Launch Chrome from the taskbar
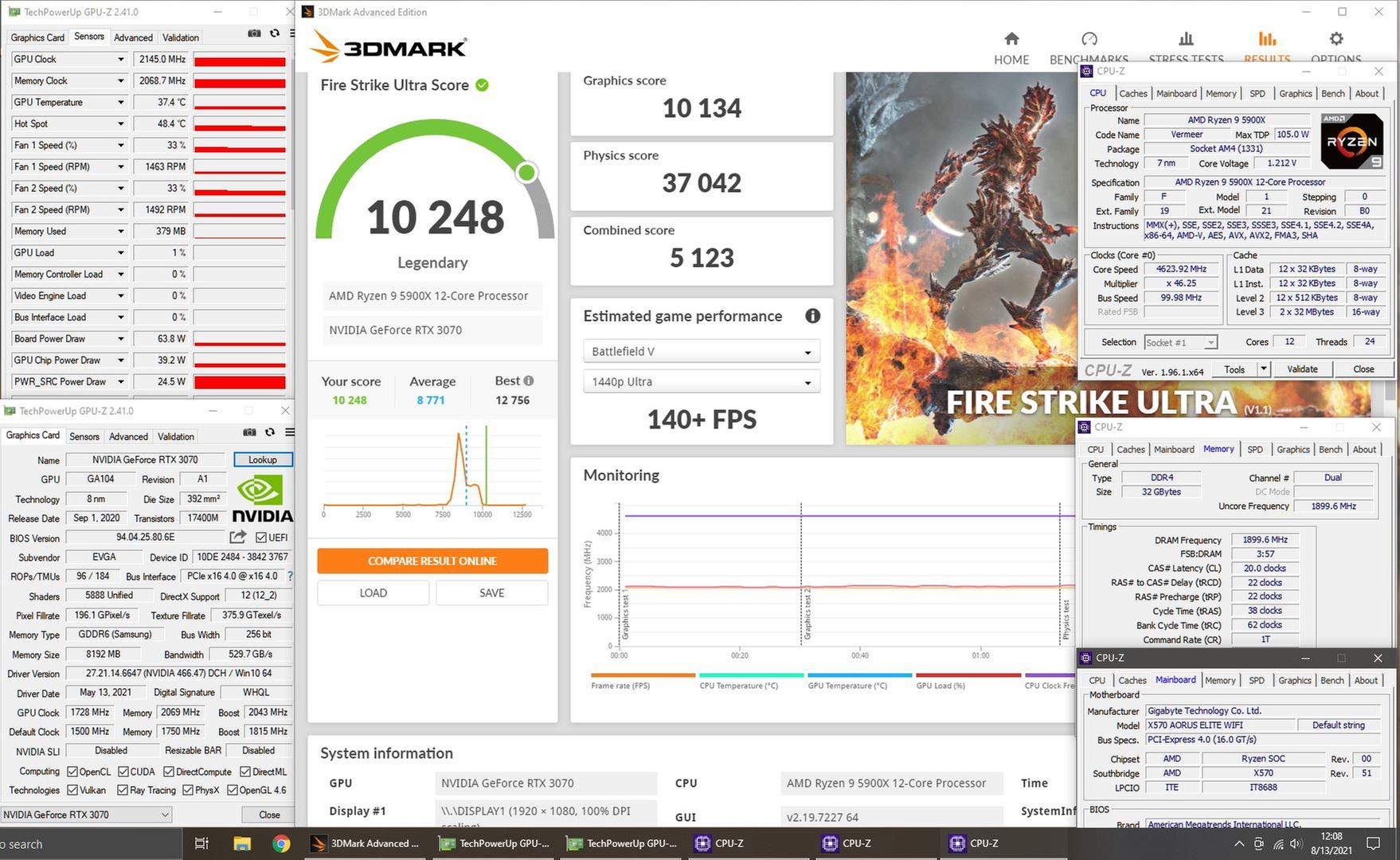Screen dimensions: 1400x860 [281, 843]
